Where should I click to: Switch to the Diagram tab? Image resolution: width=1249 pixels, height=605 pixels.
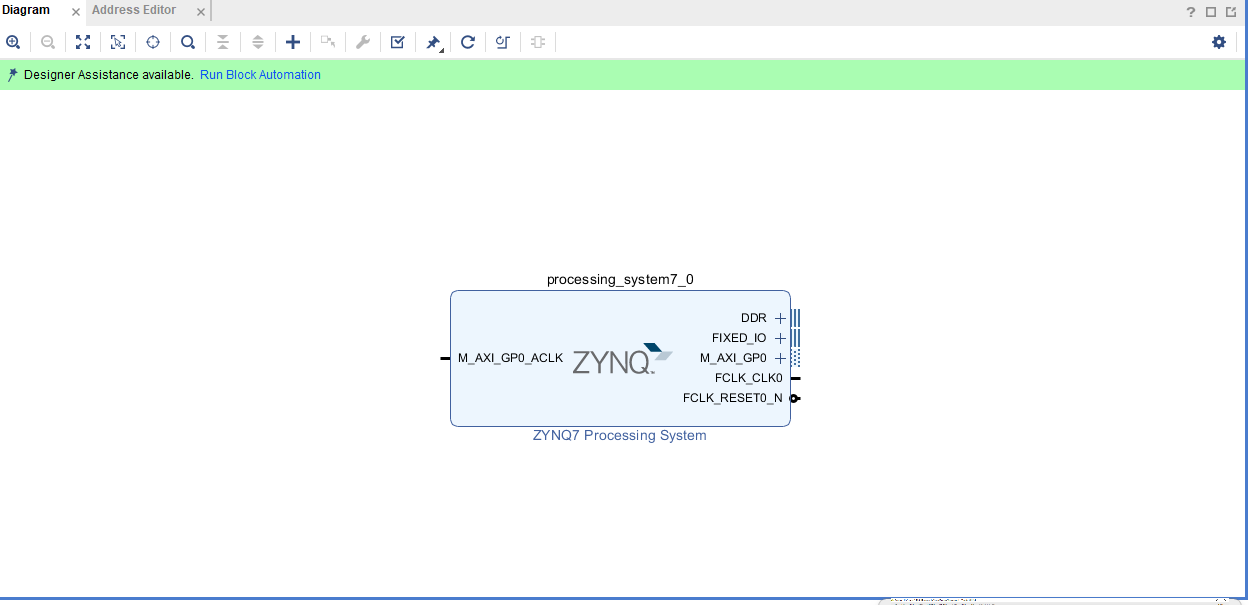pyautogui.click(x=26, y=10)
